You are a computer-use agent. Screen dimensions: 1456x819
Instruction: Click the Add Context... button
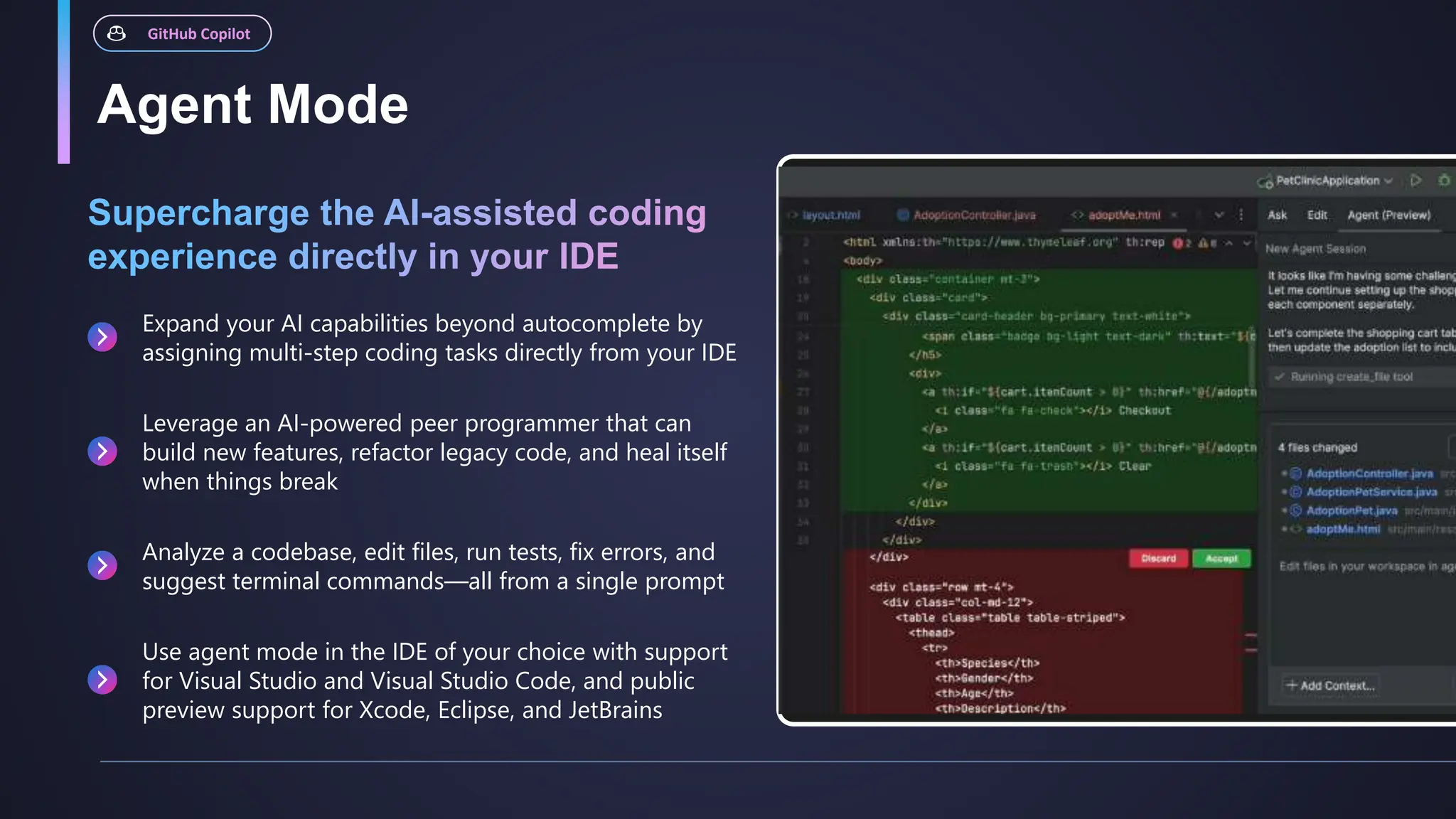point(1330,685)
